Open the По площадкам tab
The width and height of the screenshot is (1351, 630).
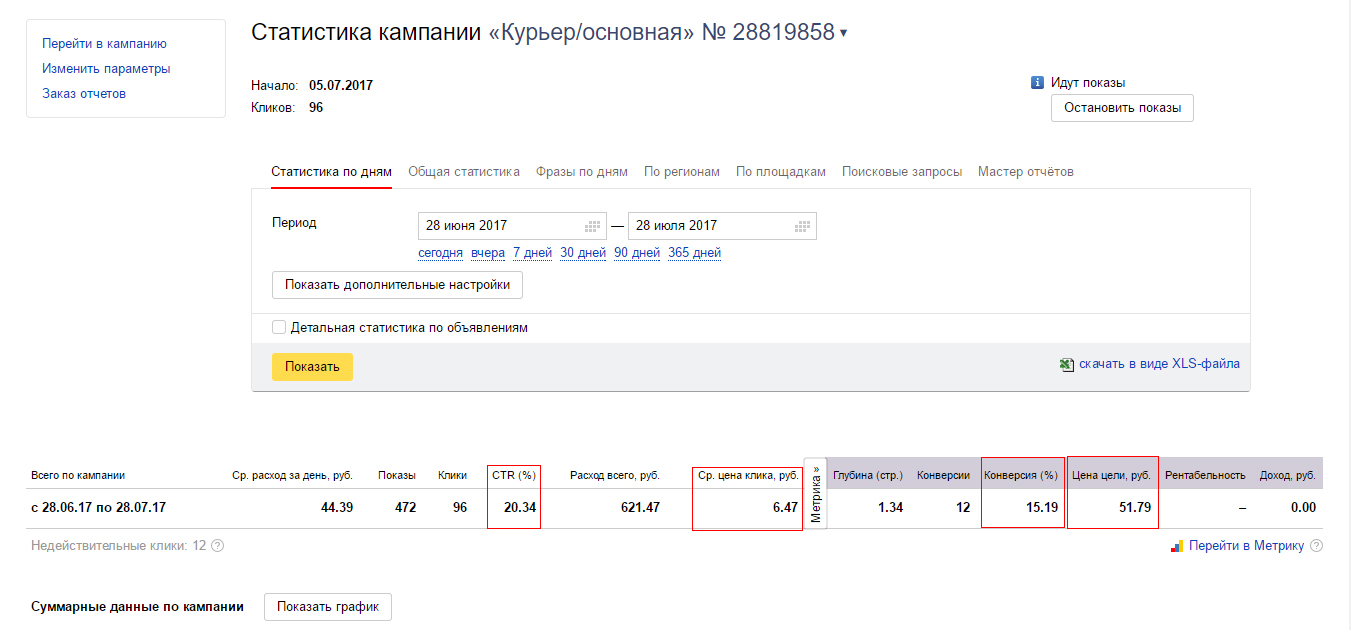pyautogui.click(x=781, y=172)
